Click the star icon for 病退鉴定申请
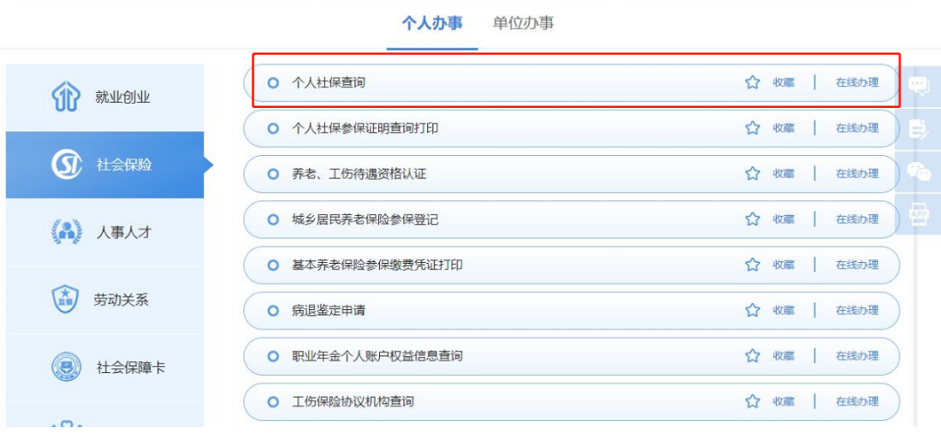 coord(752,311)
